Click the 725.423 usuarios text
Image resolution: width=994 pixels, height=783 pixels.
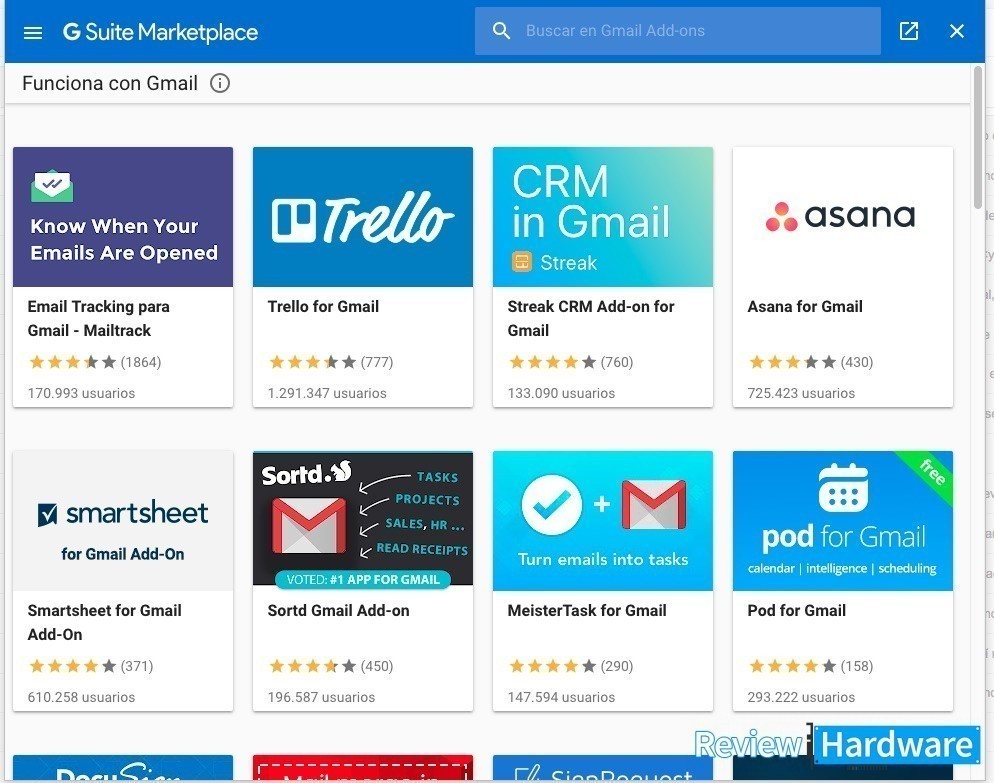tap(801, 393)
